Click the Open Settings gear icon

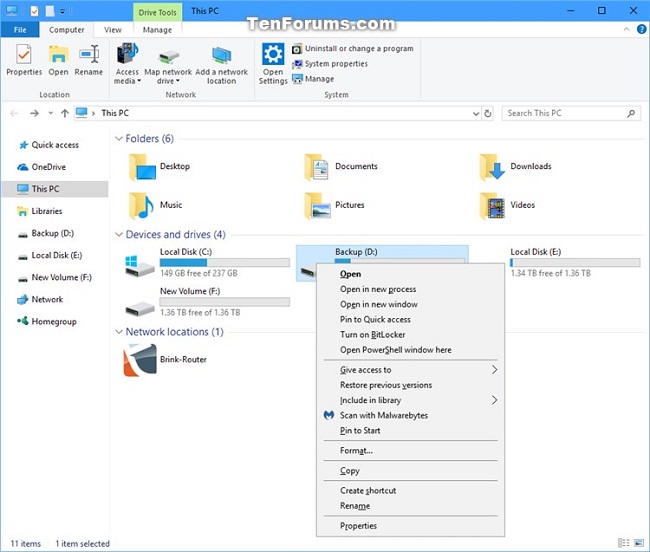273,54
